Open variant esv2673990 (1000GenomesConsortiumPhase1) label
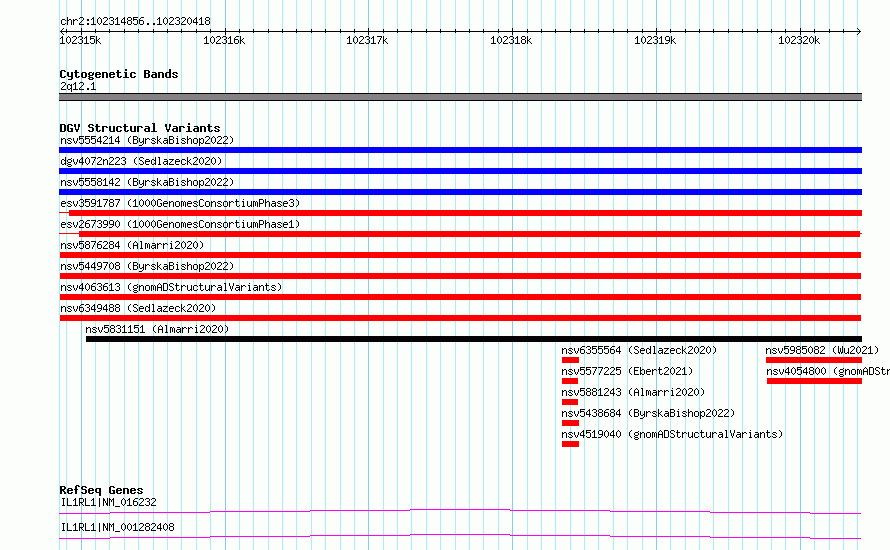 tap(180, 224)
